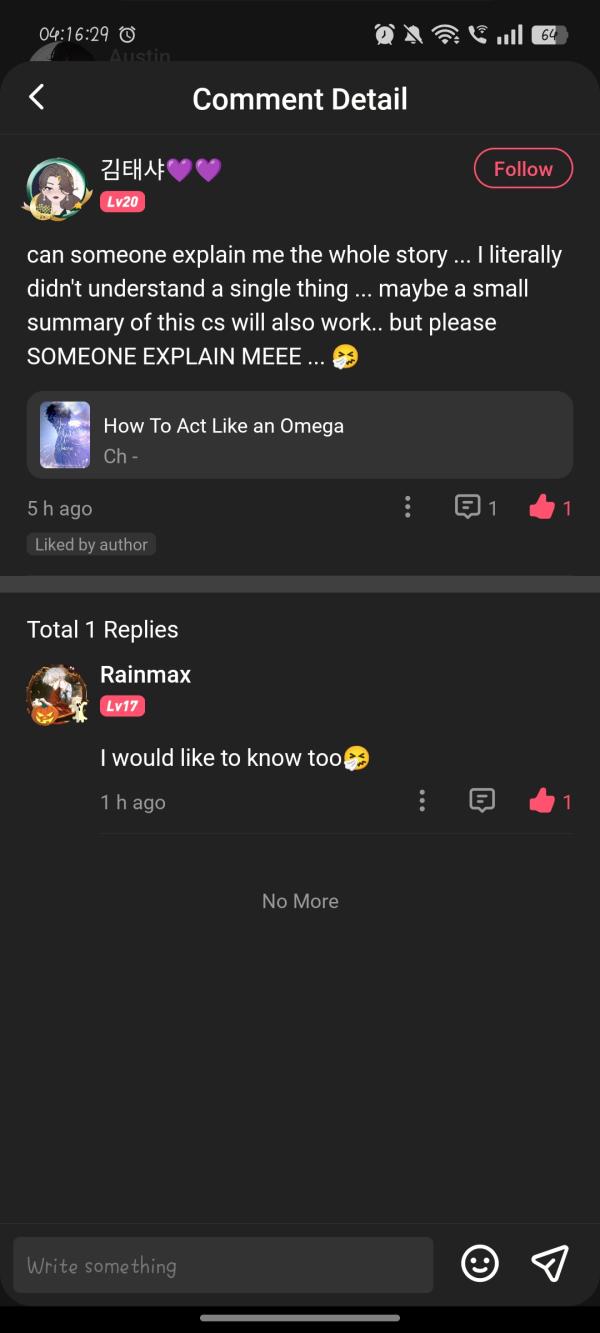Screen dimensions: 600x1333
Task: Tap the Liked by author tag
Action: coord(91,545)
